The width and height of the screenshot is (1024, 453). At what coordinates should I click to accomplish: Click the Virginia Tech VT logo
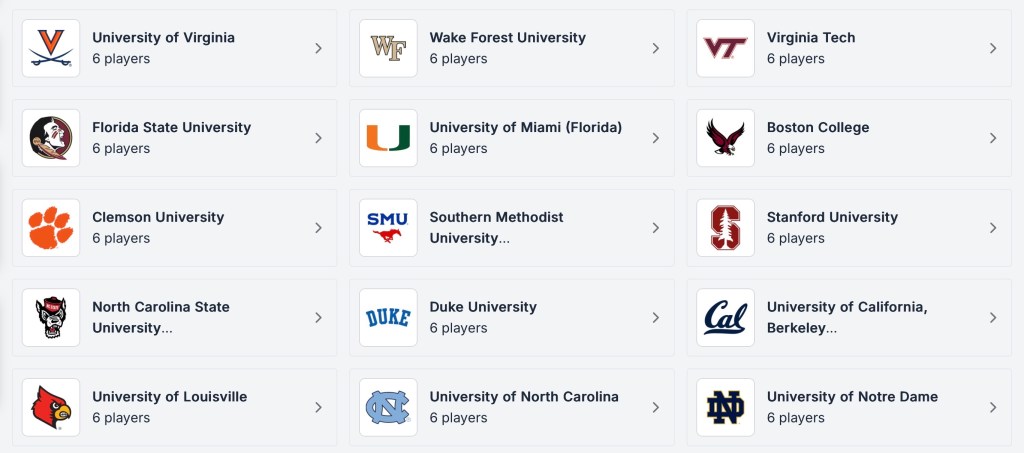point(725,48)
